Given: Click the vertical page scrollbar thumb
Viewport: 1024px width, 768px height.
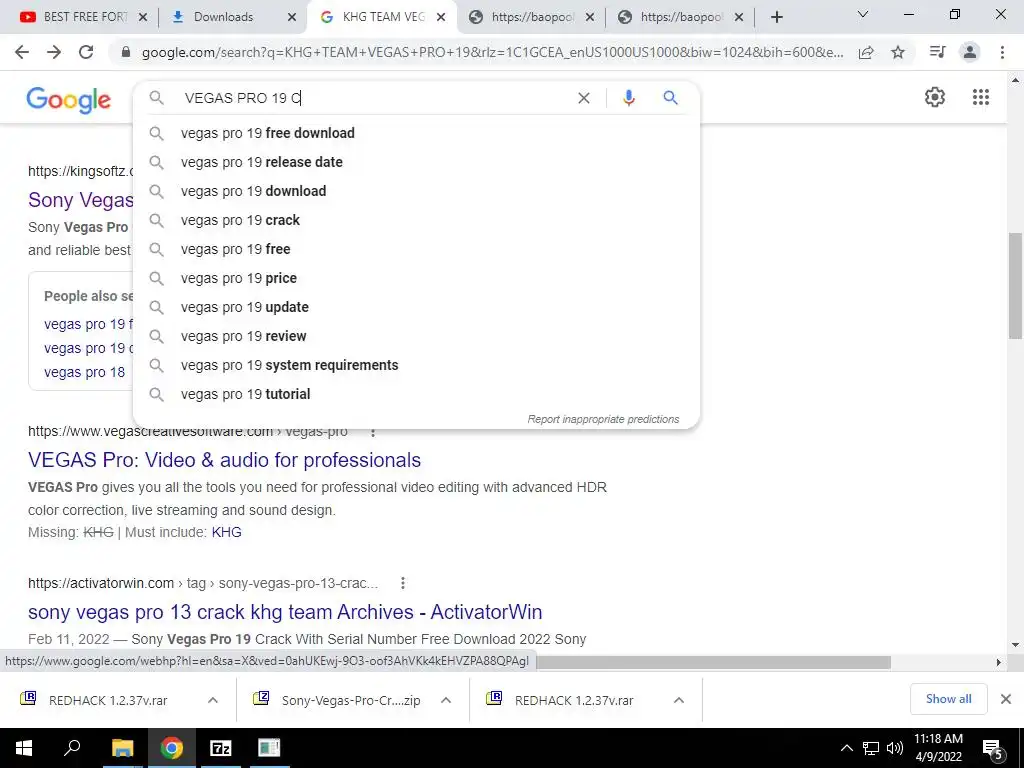Looking at the screenshot, I should (1015, 285).
